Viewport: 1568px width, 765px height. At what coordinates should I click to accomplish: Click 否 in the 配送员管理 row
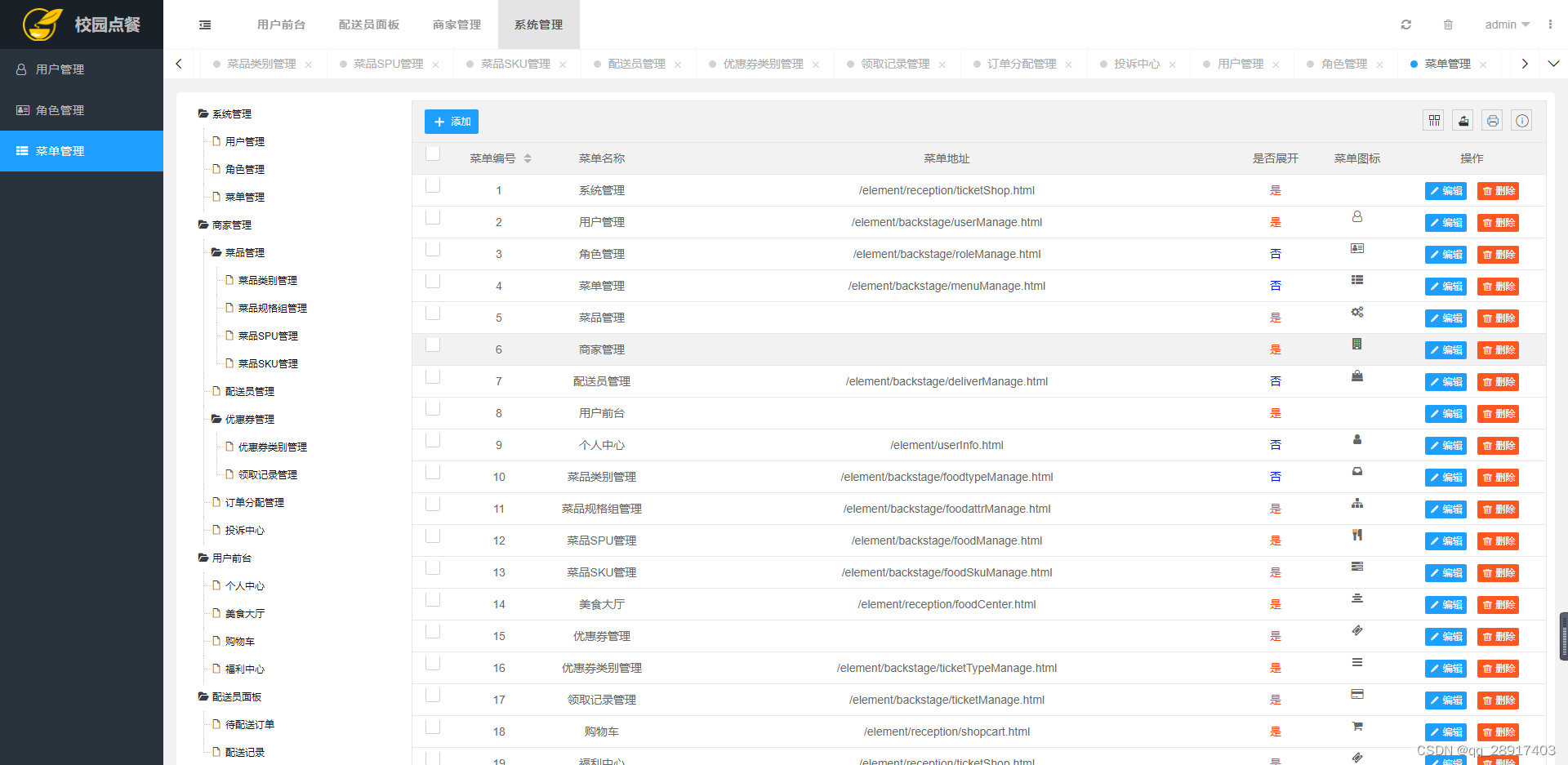click(1276, 381)
